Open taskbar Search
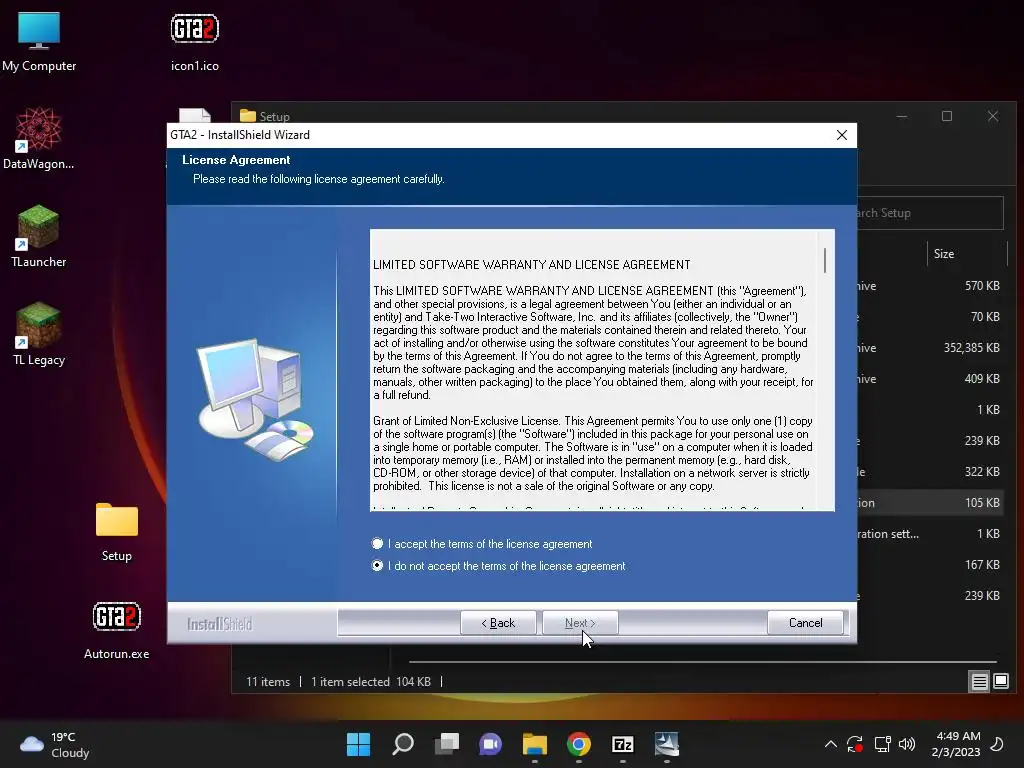This screenshot has width=1024, height=768. [402, 744]
